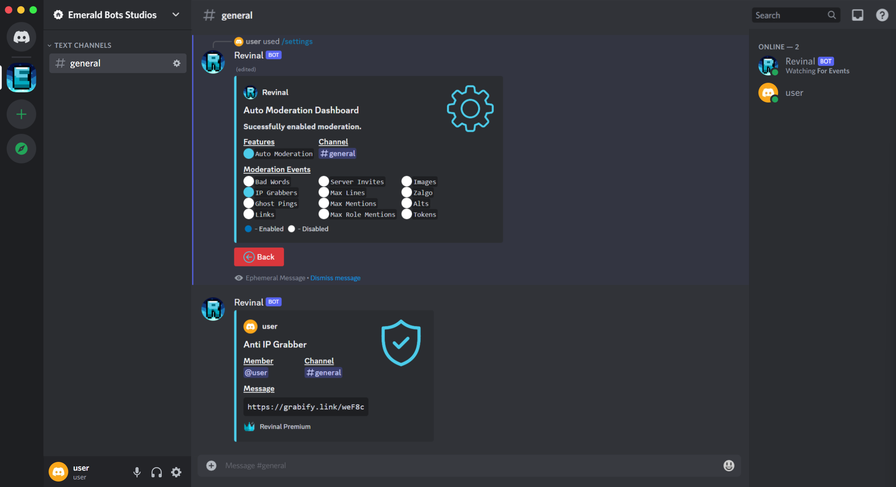Expand Emerald Bots Studios server menu
Viewport: 896px width, 487px height.
click(x=176, y=15)
